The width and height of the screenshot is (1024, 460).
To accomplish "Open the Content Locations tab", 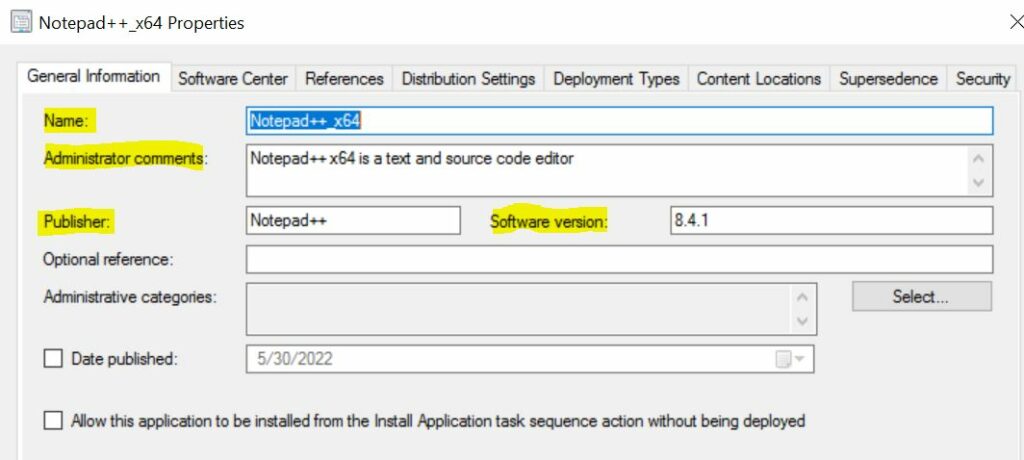I will (759, 79).
